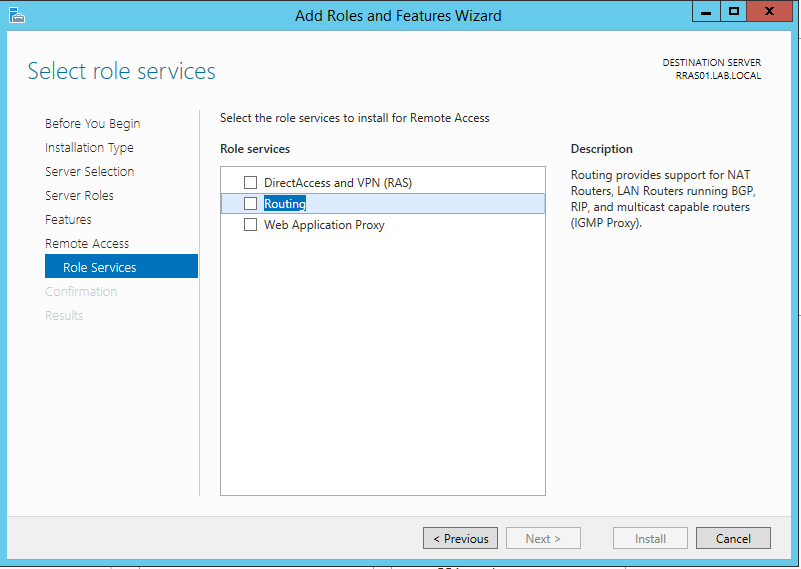Select the DirectAccess and VPN (RAS) label

[338, 182]
